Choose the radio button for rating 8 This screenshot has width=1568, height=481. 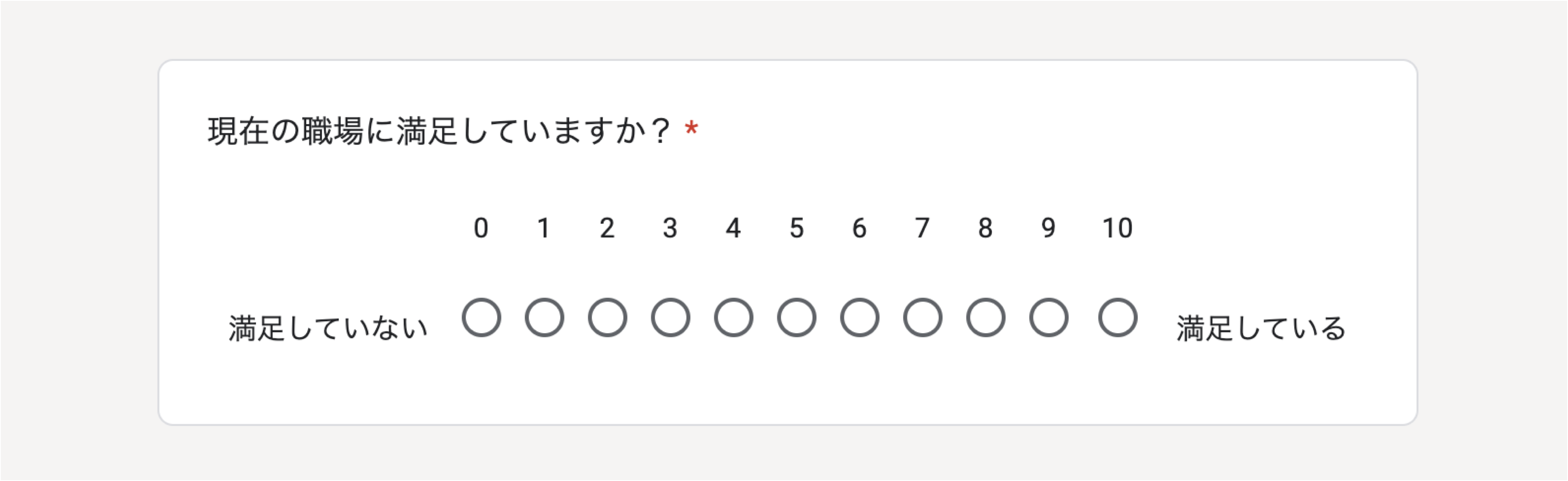tap(986, 317)
